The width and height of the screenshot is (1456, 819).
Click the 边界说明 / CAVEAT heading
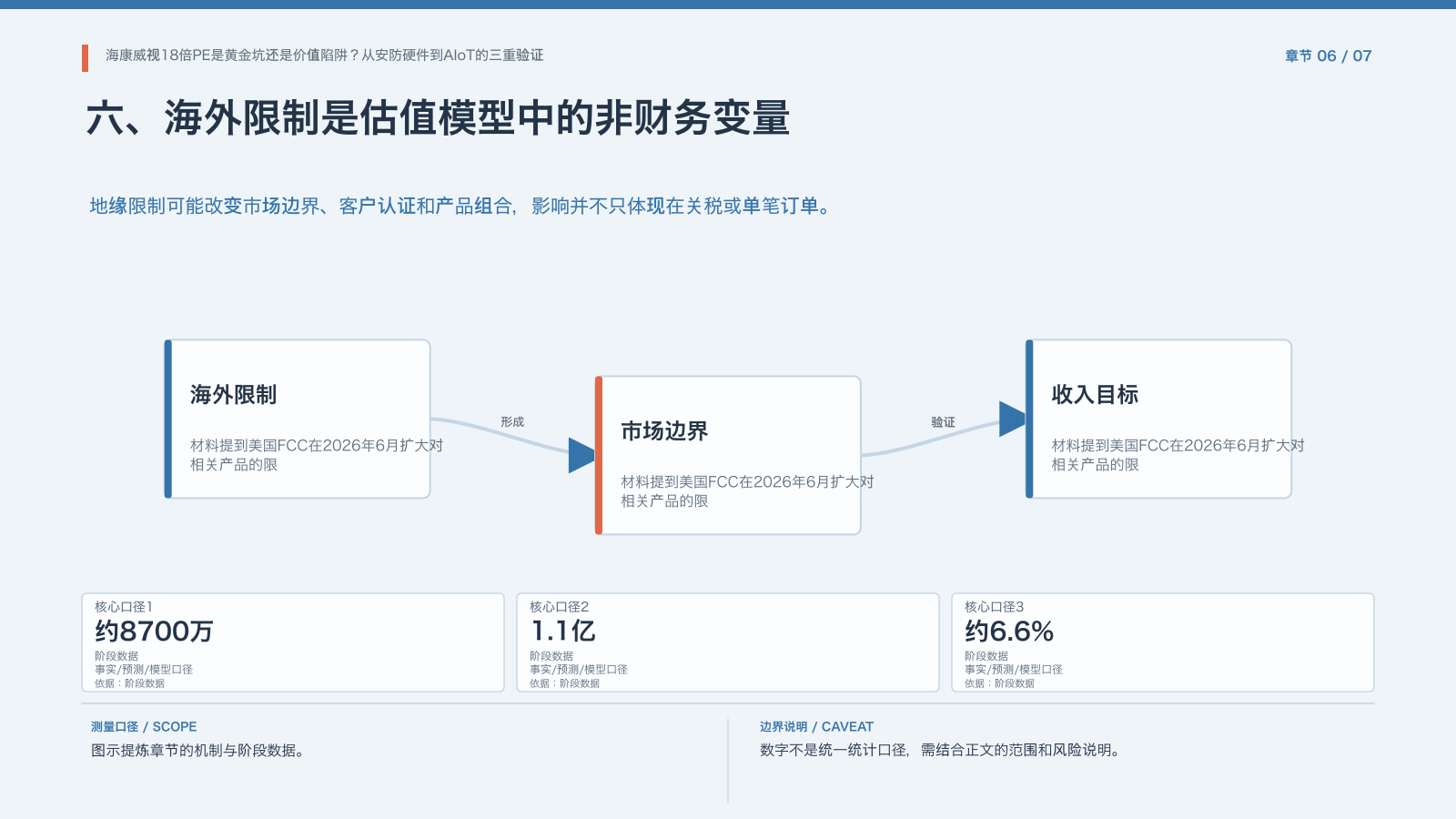pos(816,727)
